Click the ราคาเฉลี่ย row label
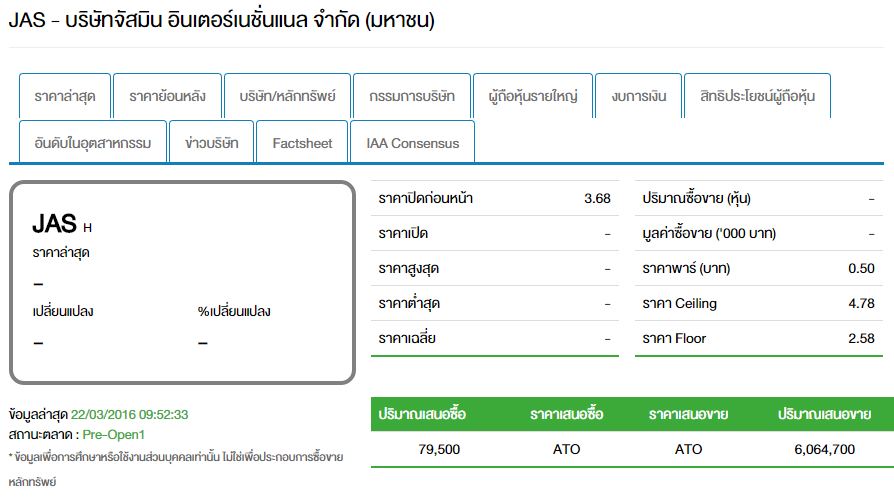 click(x=407, y=338)
